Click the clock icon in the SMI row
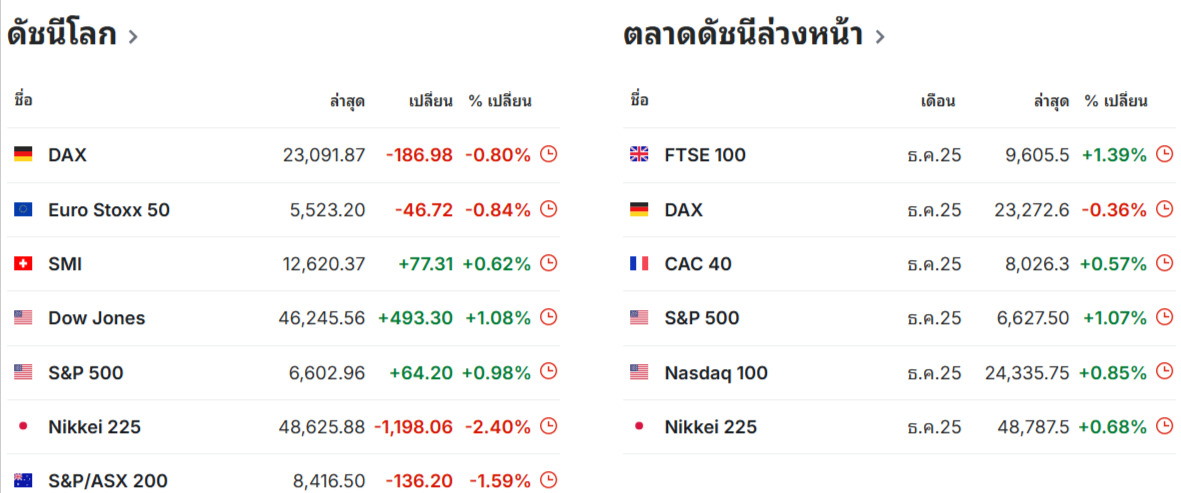 pyautogui.click(x=548, y=264)
